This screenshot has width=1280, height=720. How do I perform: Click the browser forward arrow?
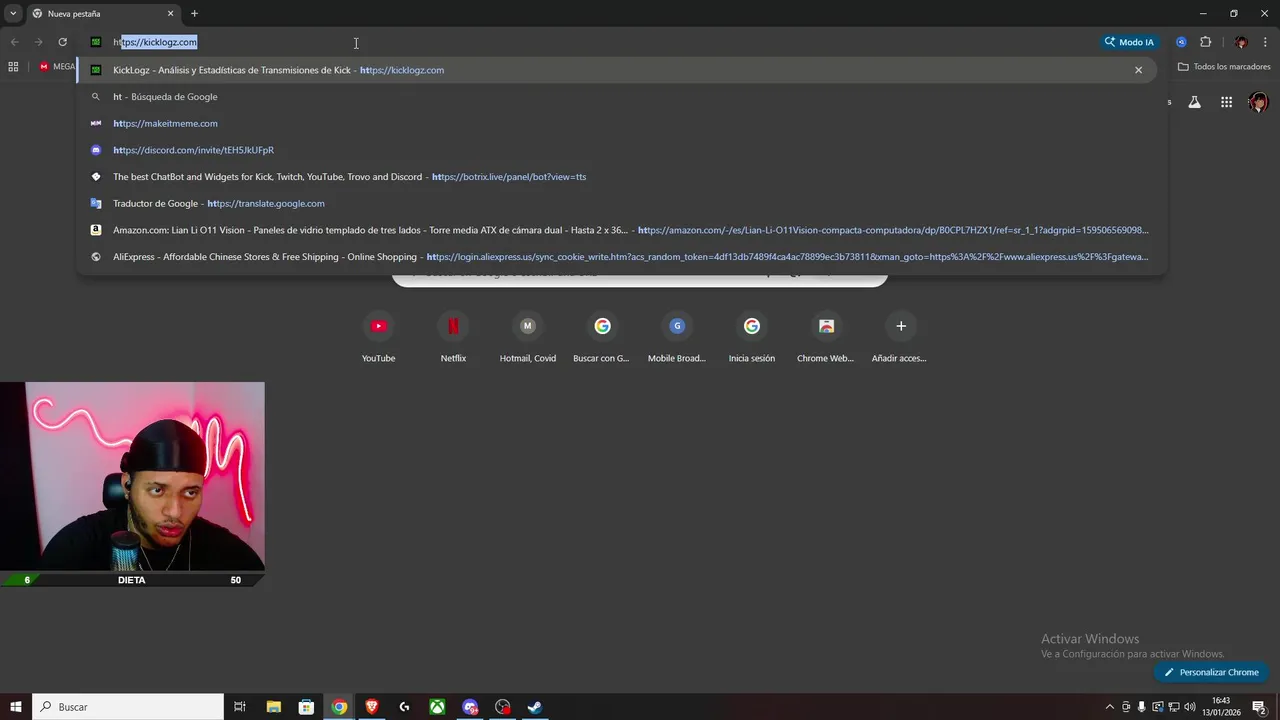point(38,42)
